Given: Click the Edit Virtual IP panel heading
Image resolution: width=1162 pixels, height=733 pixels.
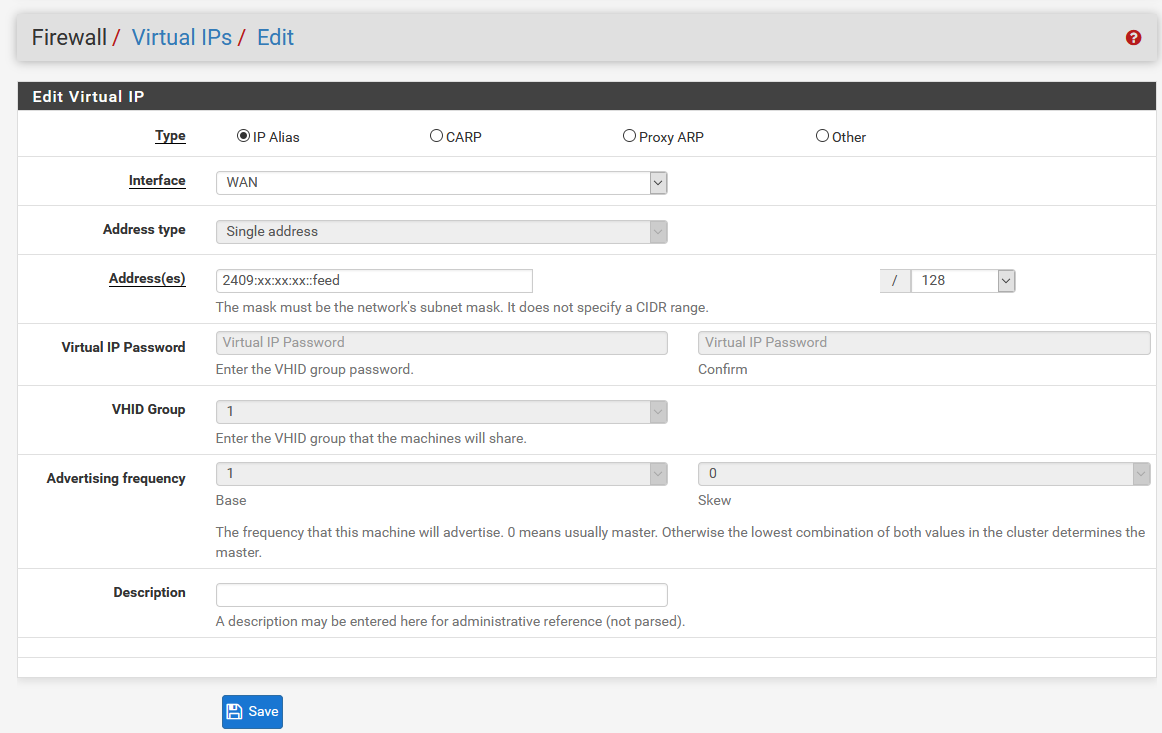Looking at the screenshot, I should click(x=88, y=97).
